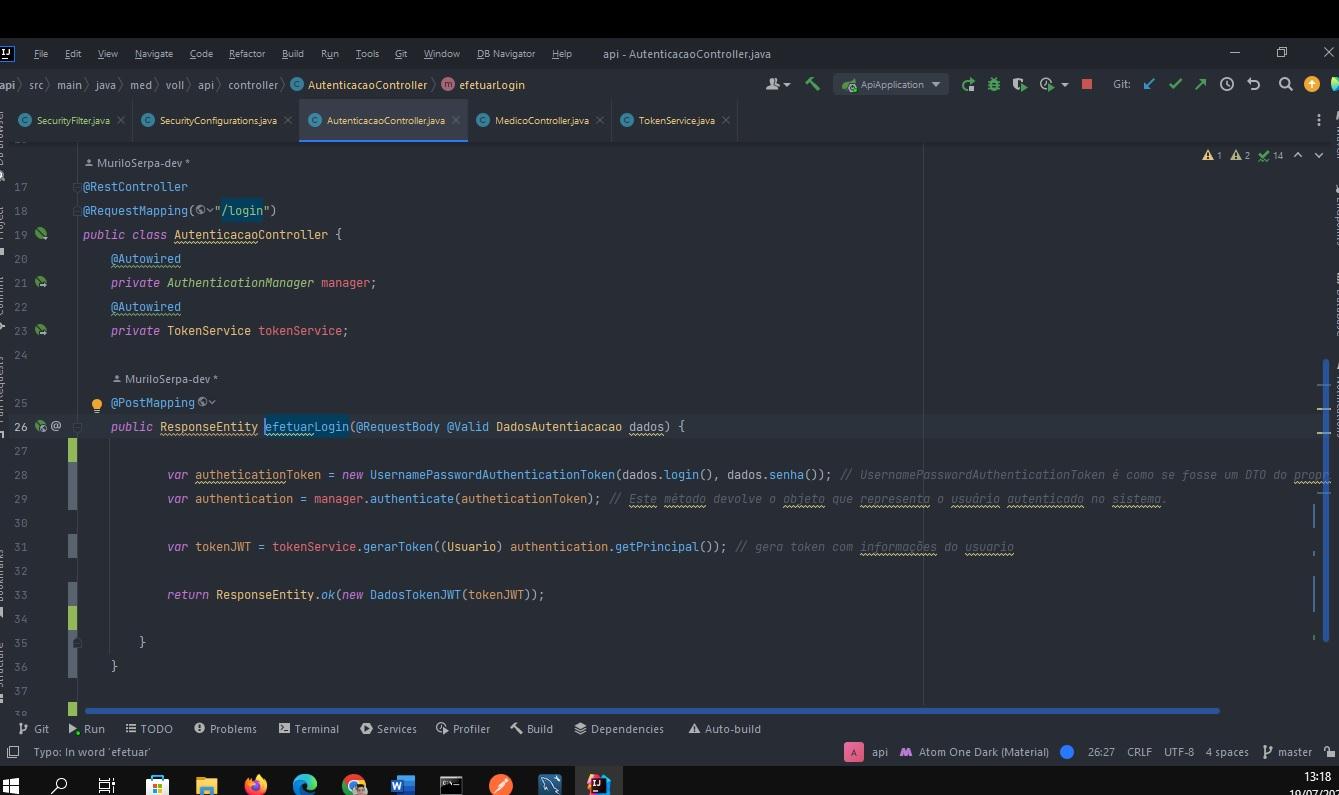This screenshot has height=795, width=1339.
Task: Close the AutenticacaoController.java tab
Action: coord(456,120)
